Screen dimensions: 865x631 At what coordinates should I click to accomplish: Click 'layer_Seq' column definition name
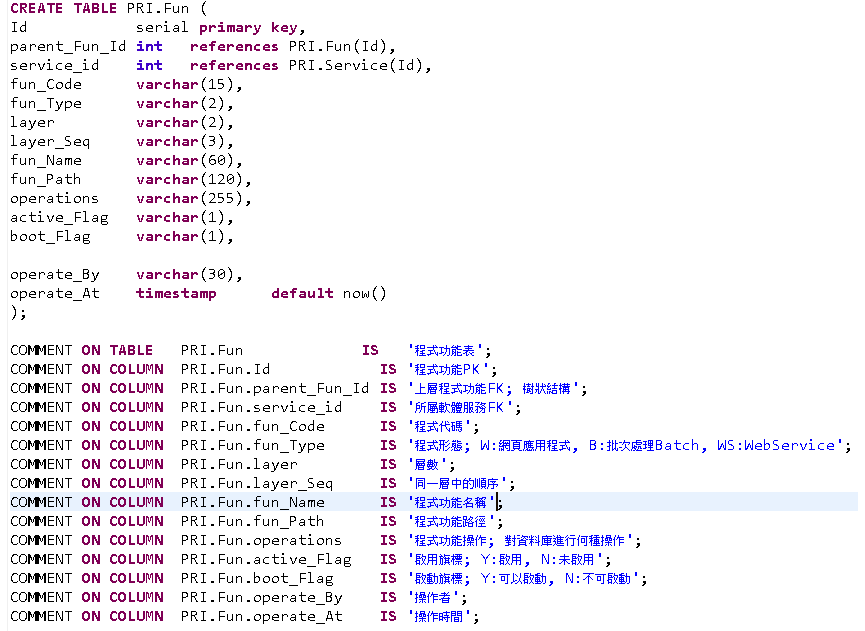50,142
